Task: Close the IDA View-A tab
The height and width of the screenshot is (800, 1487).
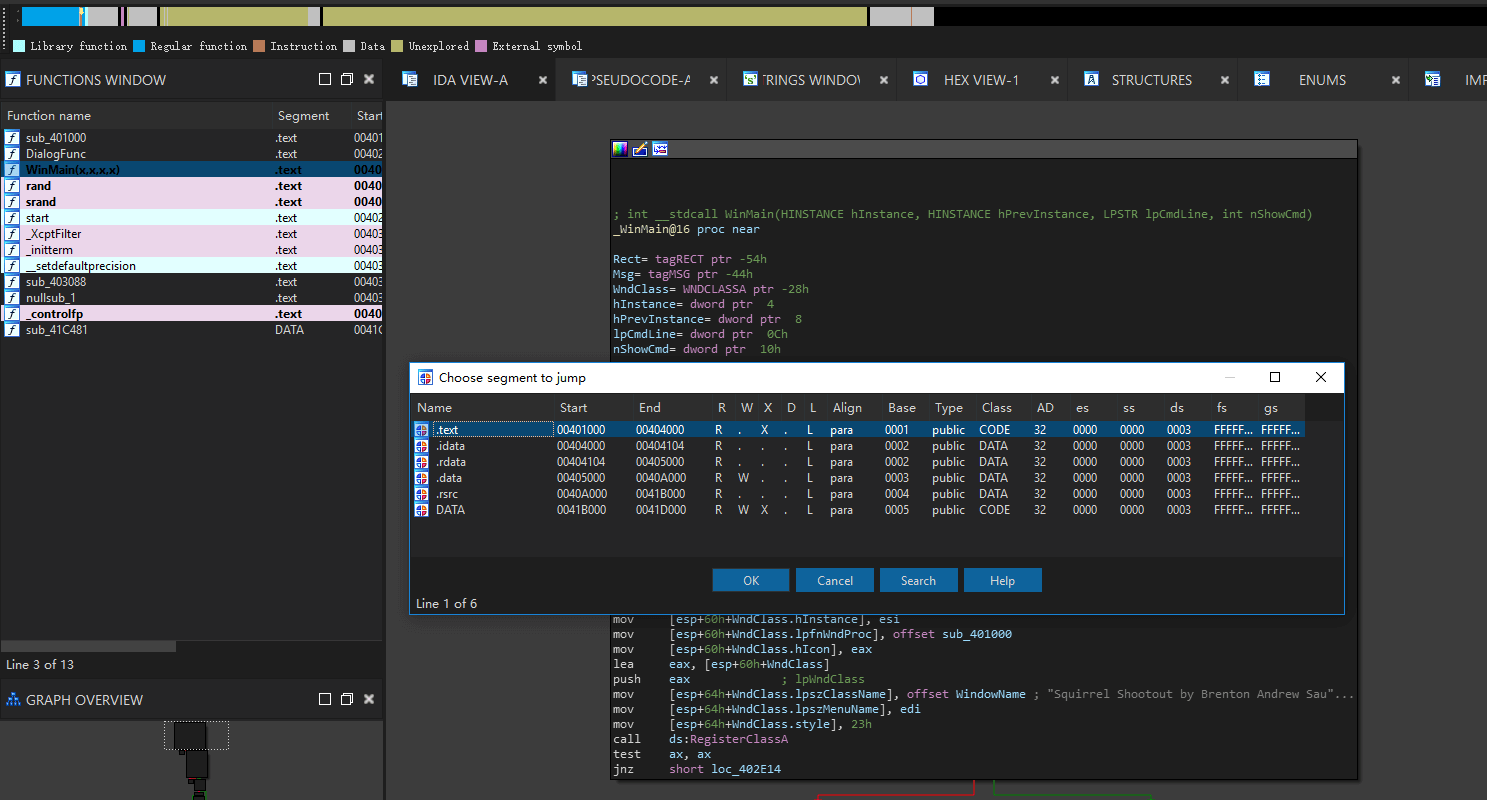Action: click(543, 80)
